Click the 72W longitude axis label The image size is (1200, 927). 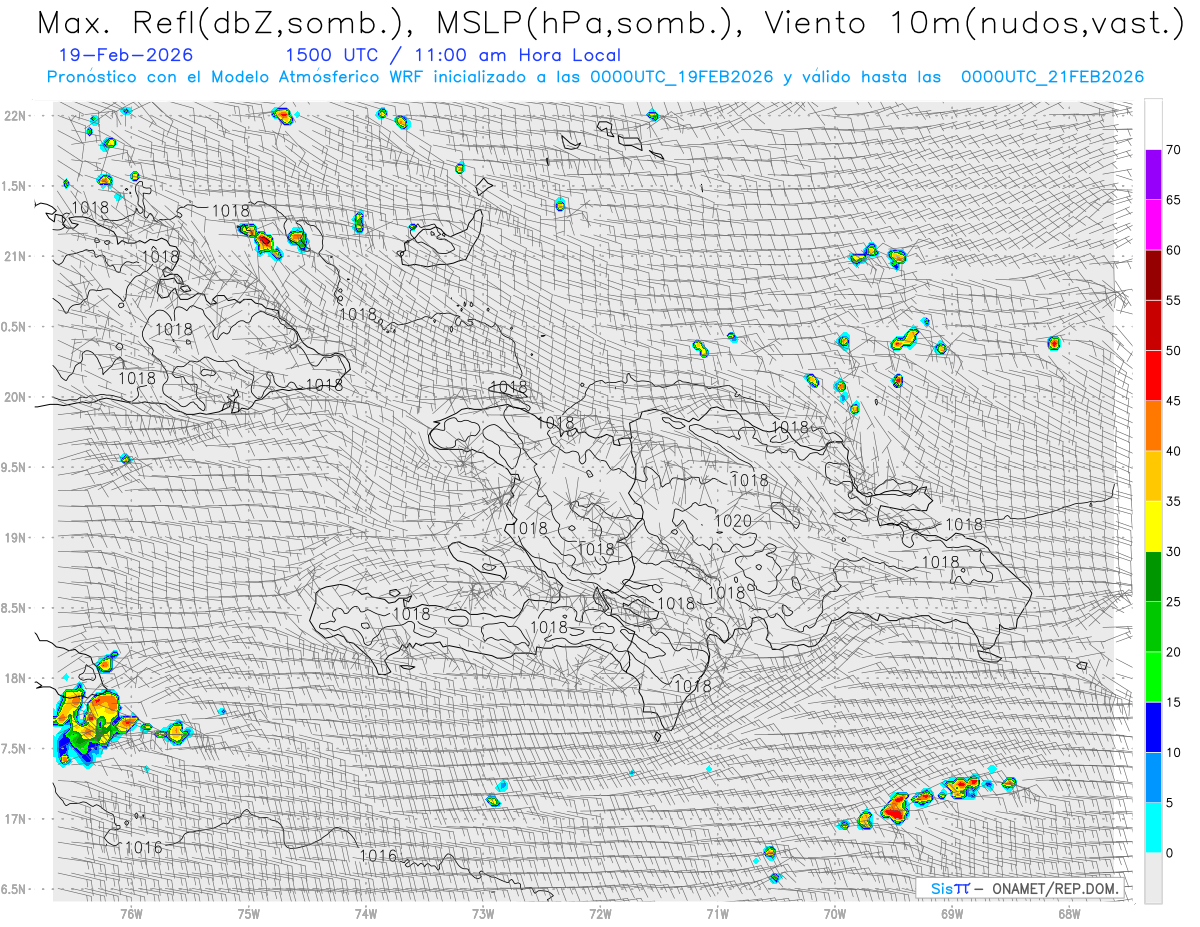click(x=600, y=913)
